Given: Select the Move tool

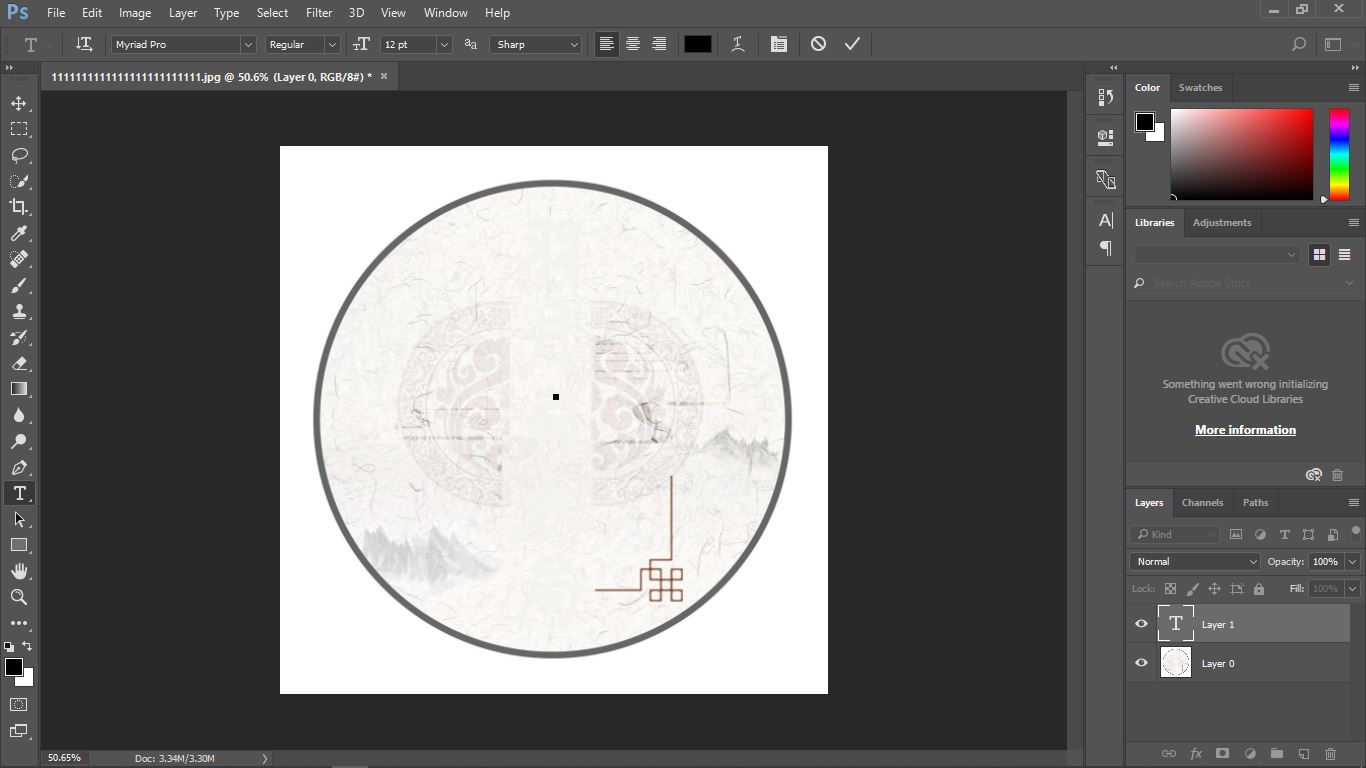Looking at the screenshot, I should [x=18, y=102].
